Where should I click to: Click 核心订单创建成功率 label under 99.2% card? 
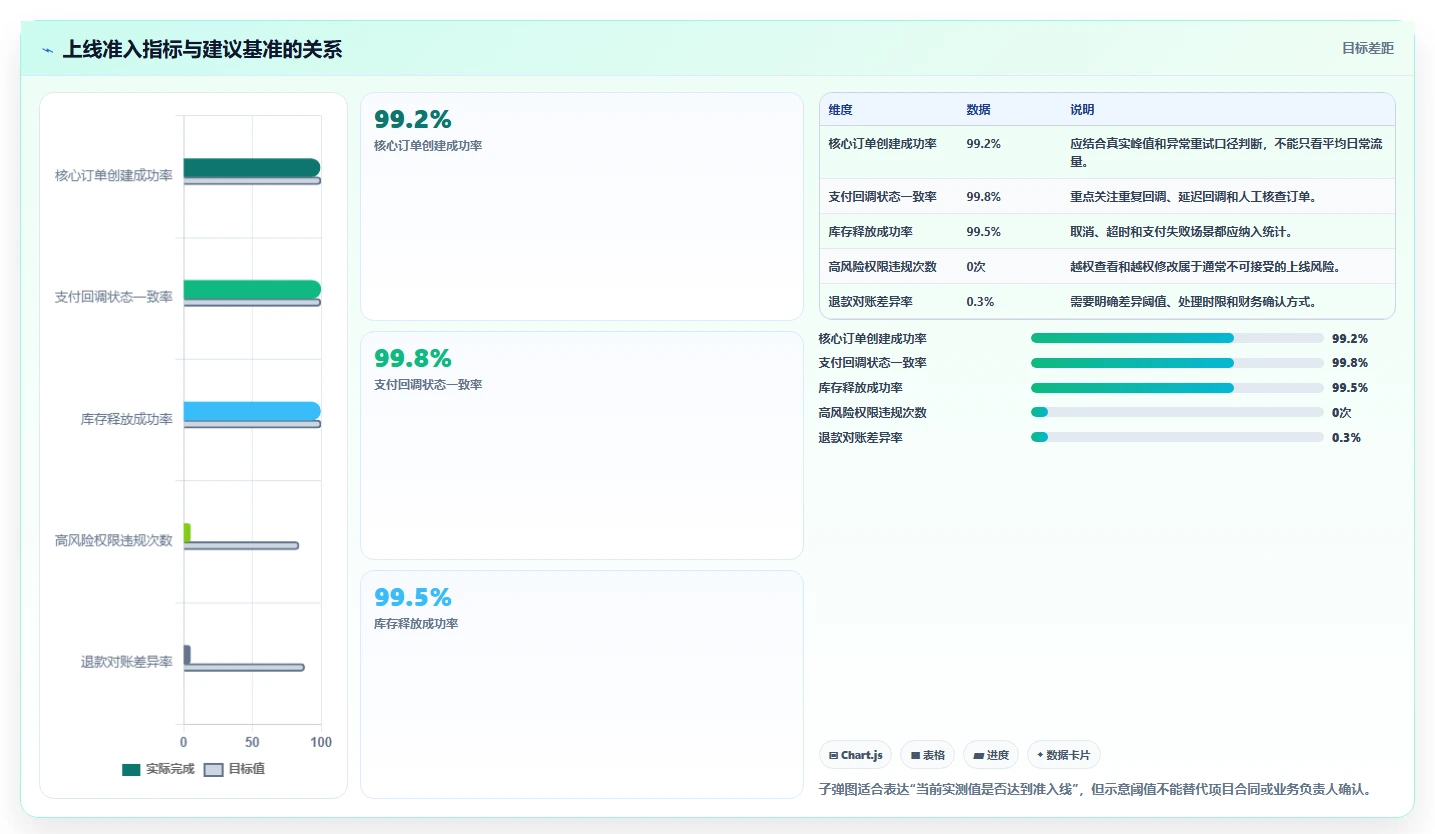[x=428, y=146]
